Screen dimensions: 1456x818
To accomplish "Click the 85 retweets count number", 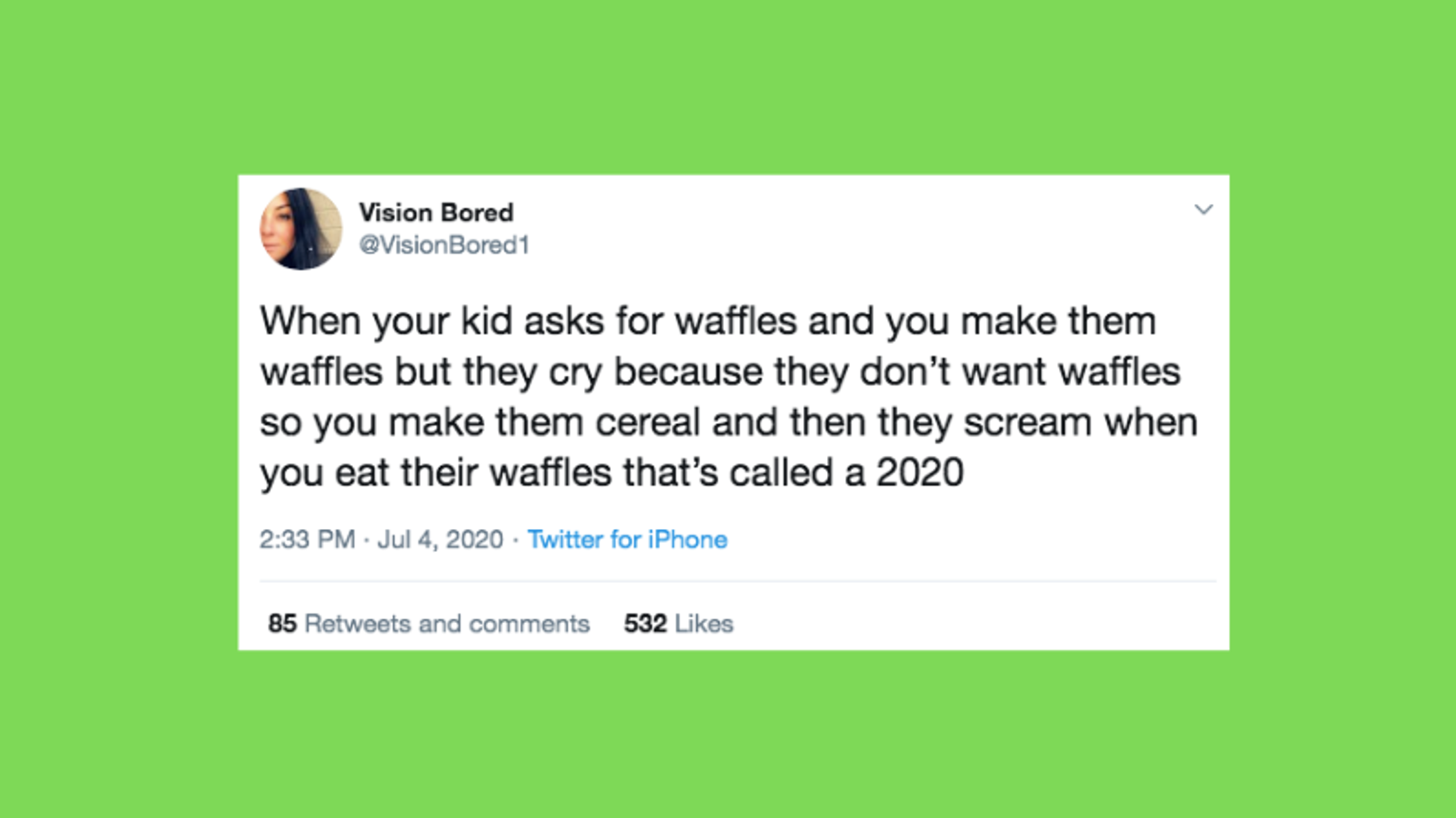I will 282,624.
